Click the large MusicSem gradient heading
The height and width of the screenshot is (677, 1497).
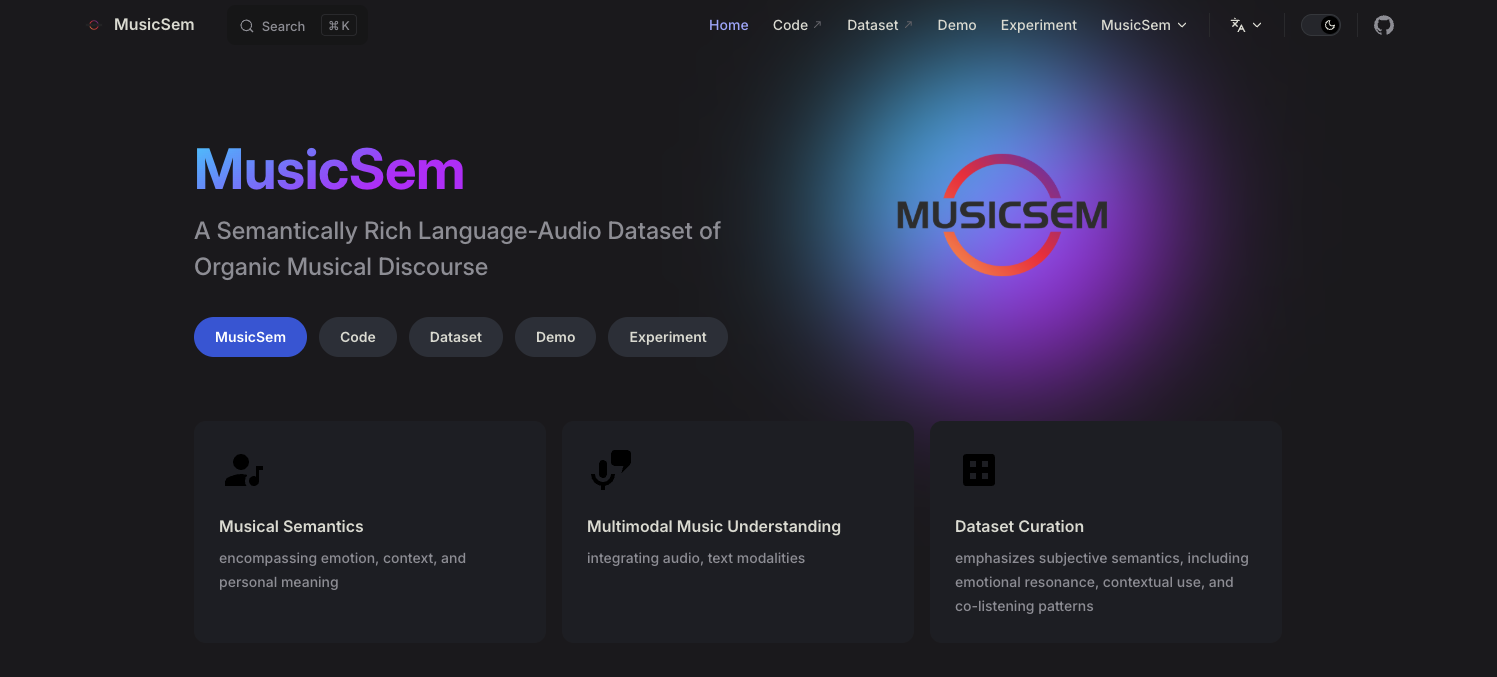[x=329, y=169]
